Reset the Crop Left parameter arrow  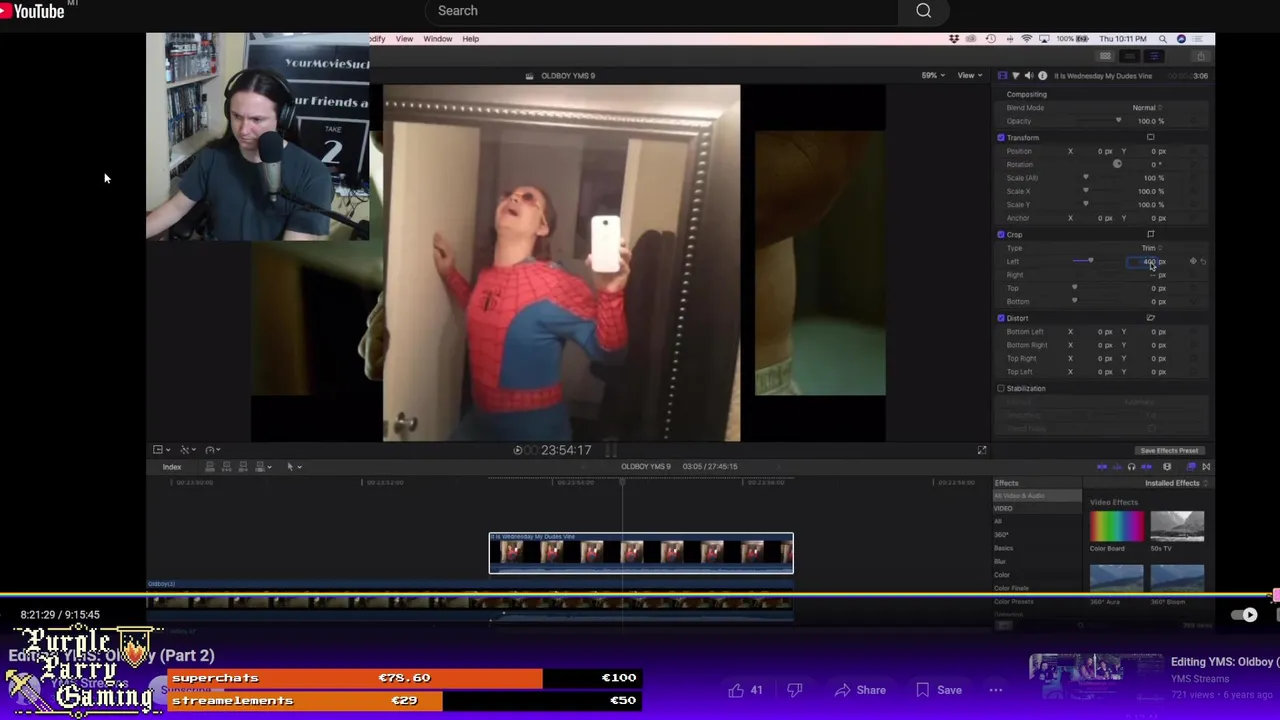(1203, 261)
